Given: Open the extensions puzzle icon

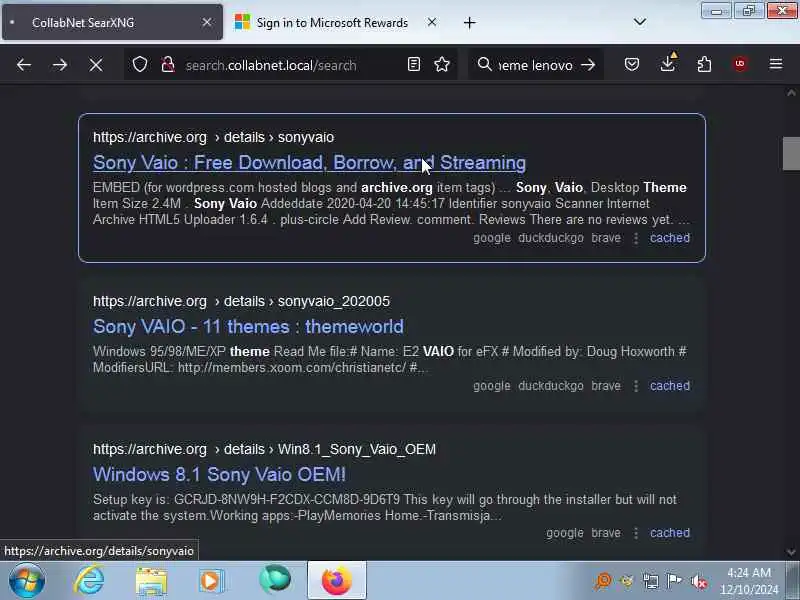Looking at the screenshot, I should point(704,64).
